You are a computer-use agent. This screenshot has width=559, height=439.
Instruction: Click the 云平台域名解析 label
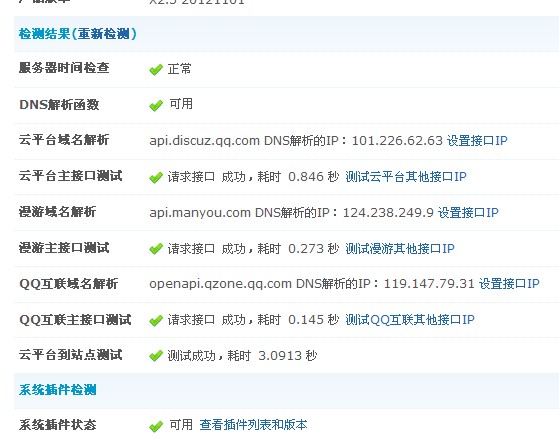(x=64, y=140)
